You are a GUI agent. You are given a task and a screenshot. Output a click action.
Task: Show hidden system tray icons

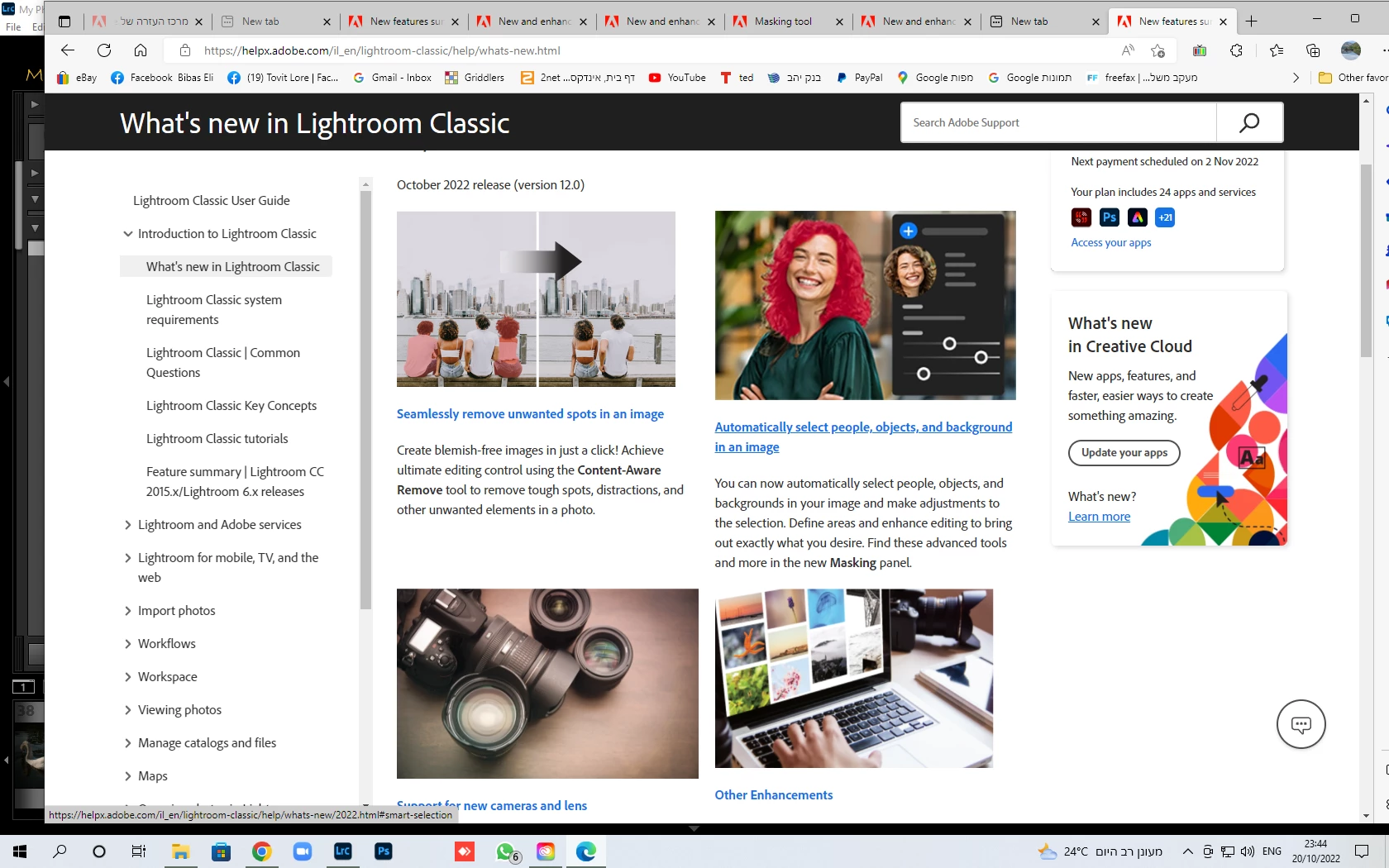click(x=1187, y=851)
